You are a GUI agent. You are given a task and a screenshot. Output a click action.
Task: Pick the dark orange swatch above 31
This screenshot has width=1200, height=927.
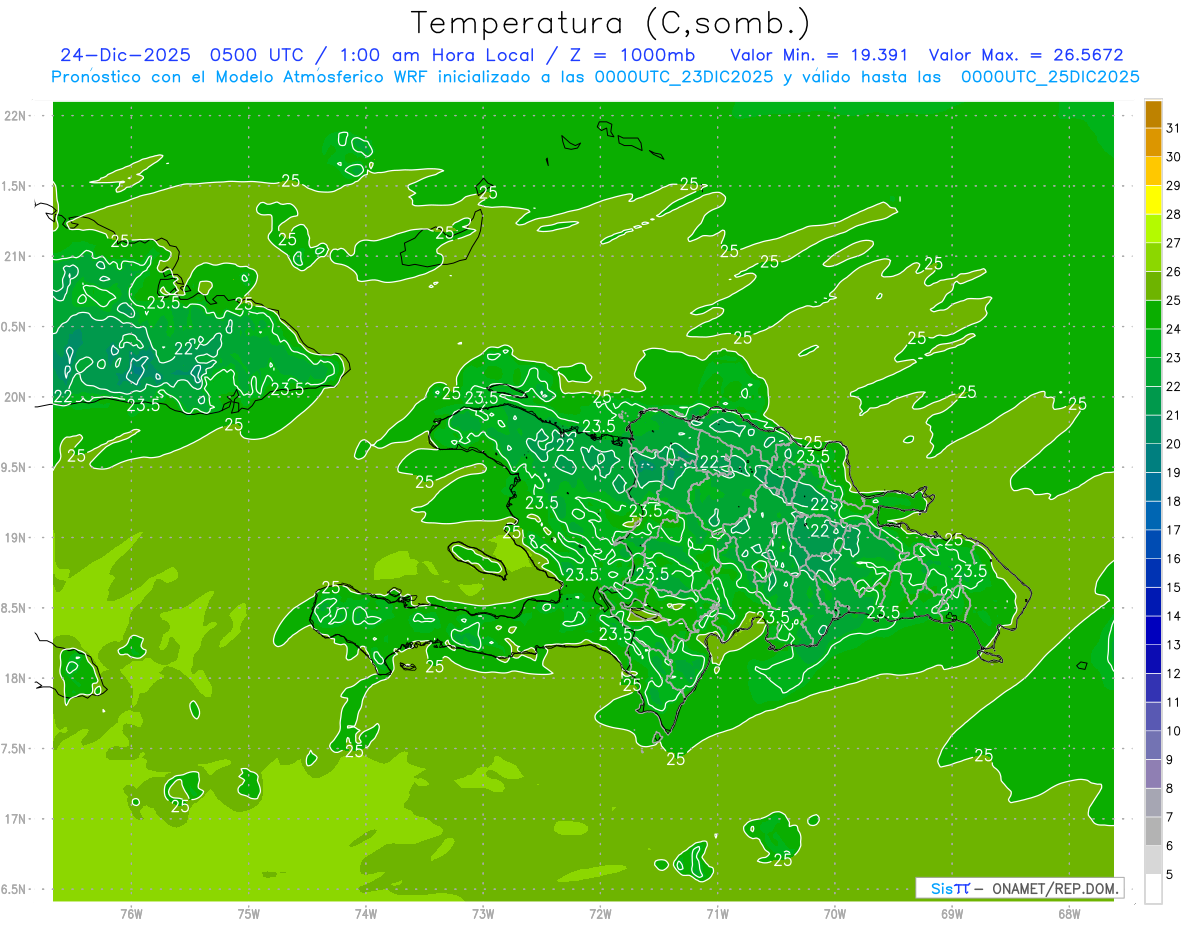(1153, 114)
